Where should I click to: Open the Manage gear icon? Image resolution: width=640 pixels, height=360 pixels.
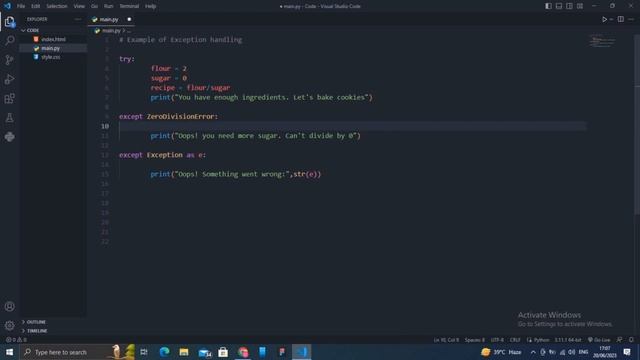tap(10, 326)
